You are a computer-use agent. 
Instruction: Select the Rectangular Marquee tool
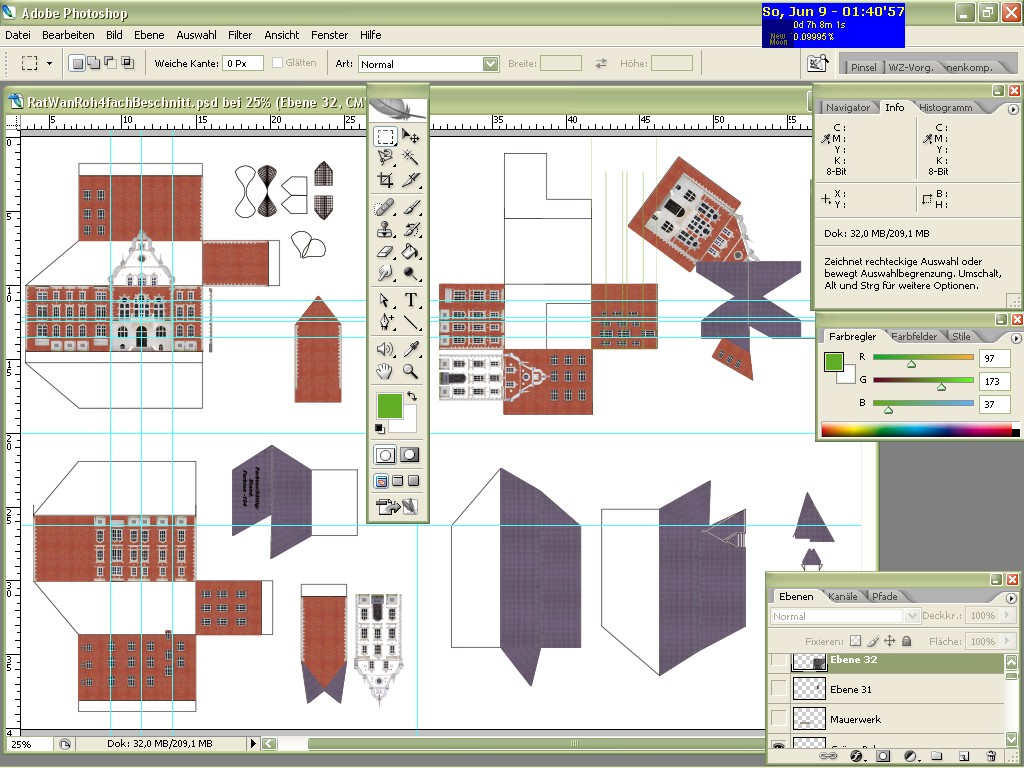click(x=385, y=136)
